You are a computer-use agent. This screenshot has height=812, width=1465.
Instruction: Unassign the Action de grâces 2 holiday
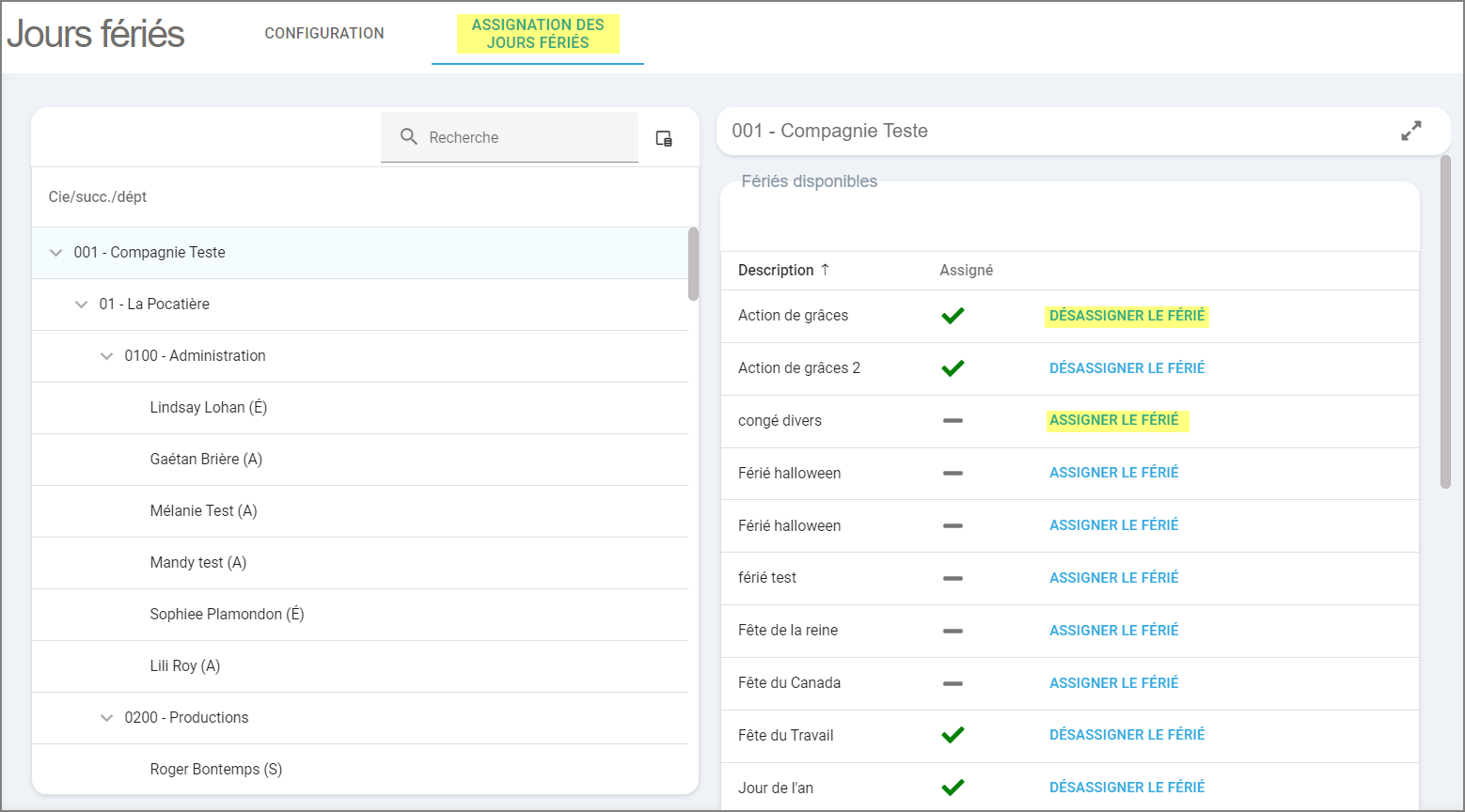(1126, 368)
